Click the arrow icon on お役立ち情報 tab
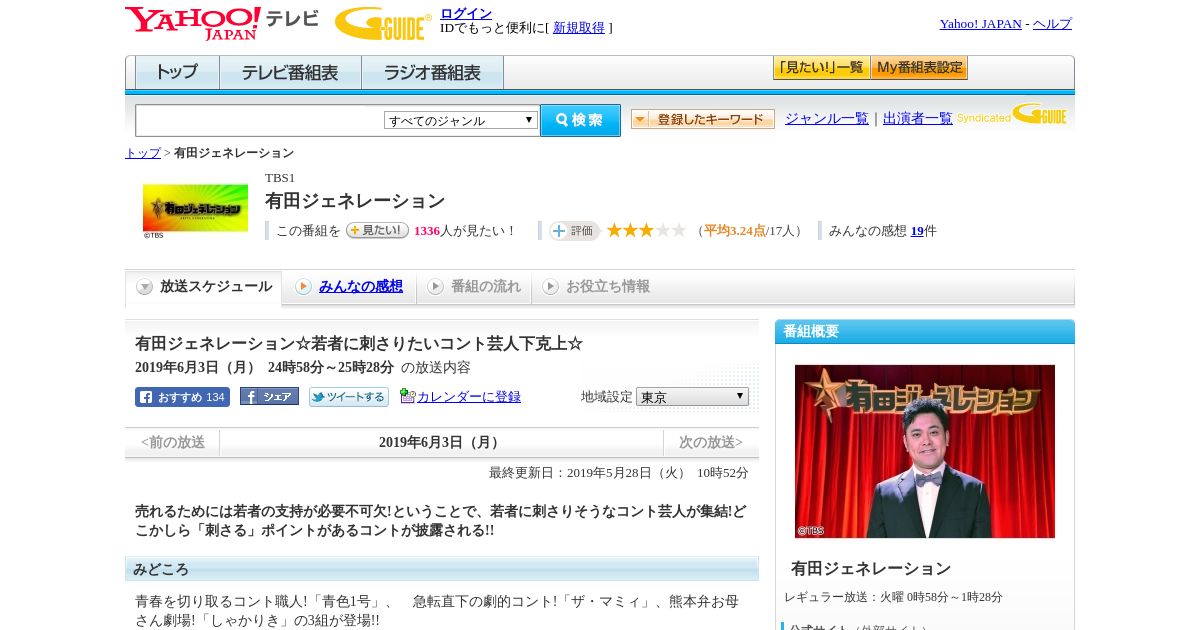This screenshot has height=630, width=1200. (550, 287)
